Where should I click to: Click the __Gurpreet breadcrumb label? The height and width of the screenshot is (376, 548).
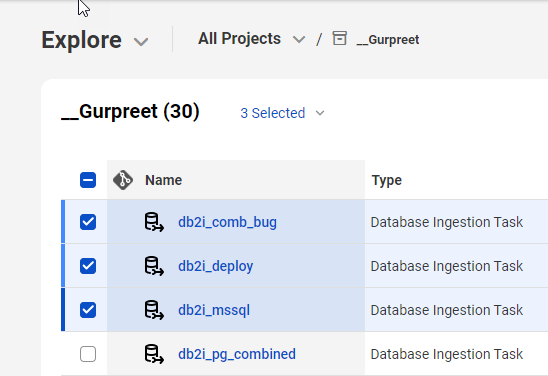388,40
